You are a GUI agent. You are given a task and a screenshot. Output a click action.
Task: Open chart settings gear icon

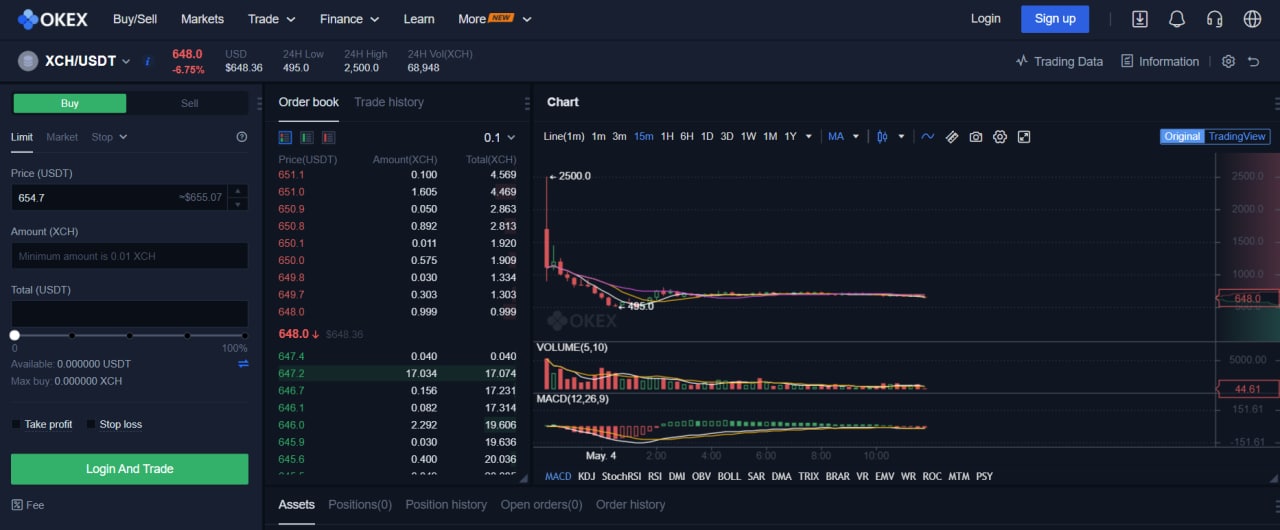tap(999, 137)
